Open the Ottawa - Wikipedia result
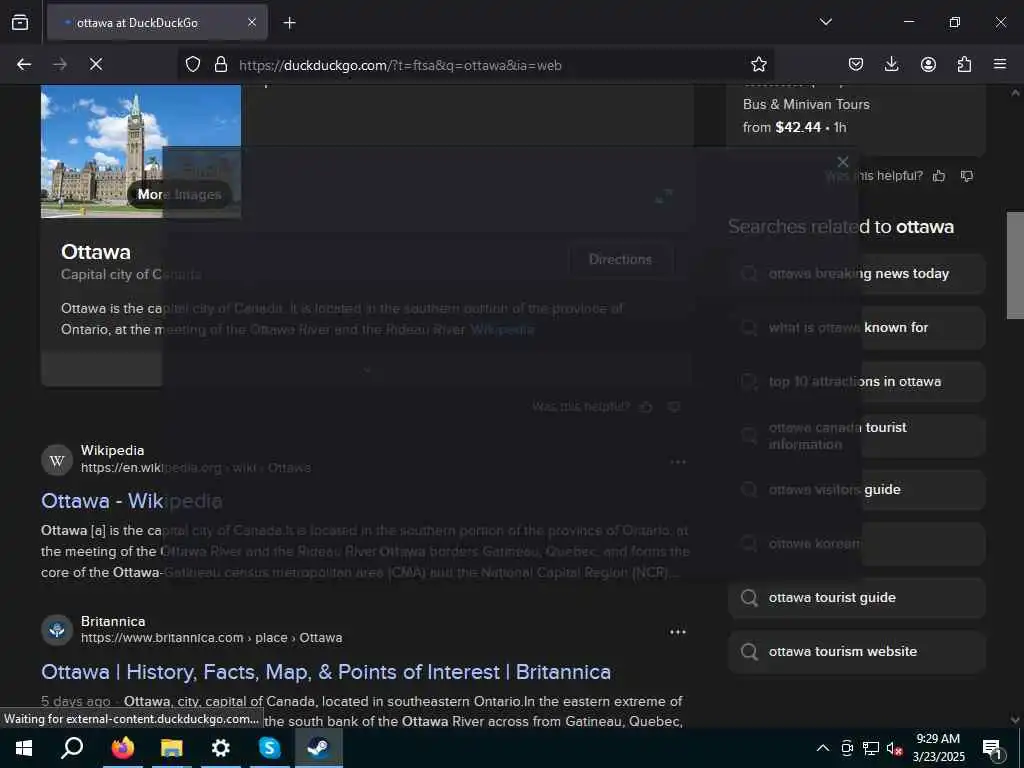Image resolution: width=1024 pixels, height=768 pixels. [x=132, y=501]
